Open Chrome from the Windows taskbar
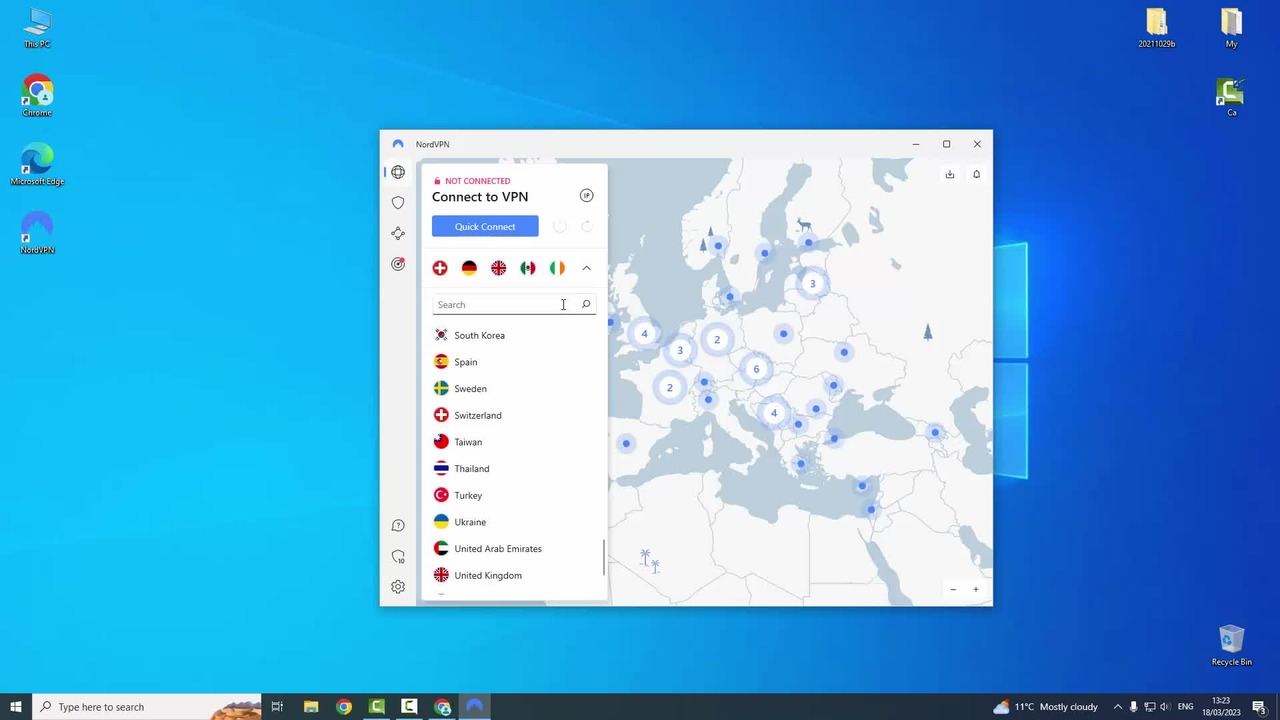Screen dimensions: 1280x720 pyautogui.click(x=344, y=707)
